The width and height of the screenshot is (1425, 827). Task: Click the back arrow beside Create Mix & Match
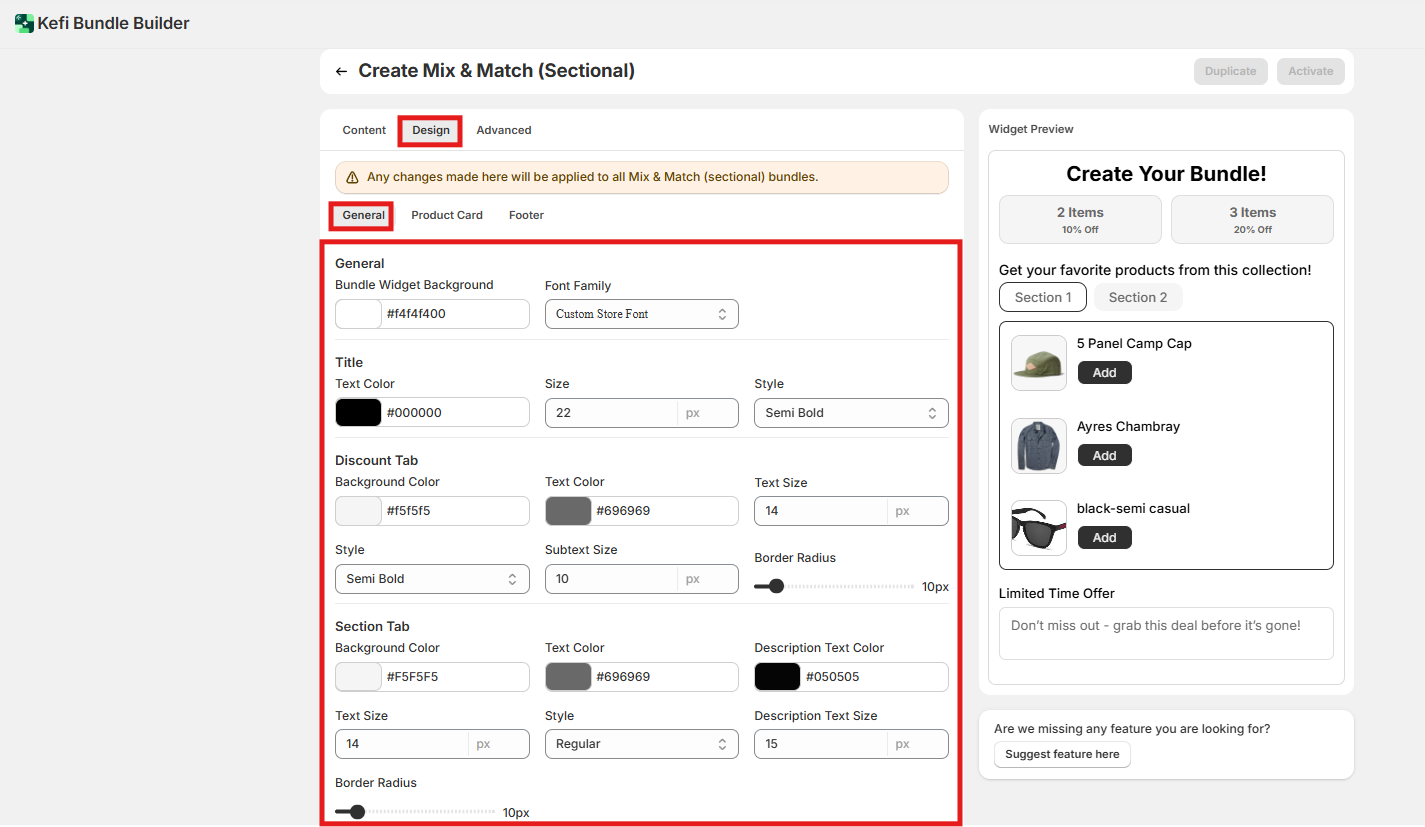tap(341, 72)
